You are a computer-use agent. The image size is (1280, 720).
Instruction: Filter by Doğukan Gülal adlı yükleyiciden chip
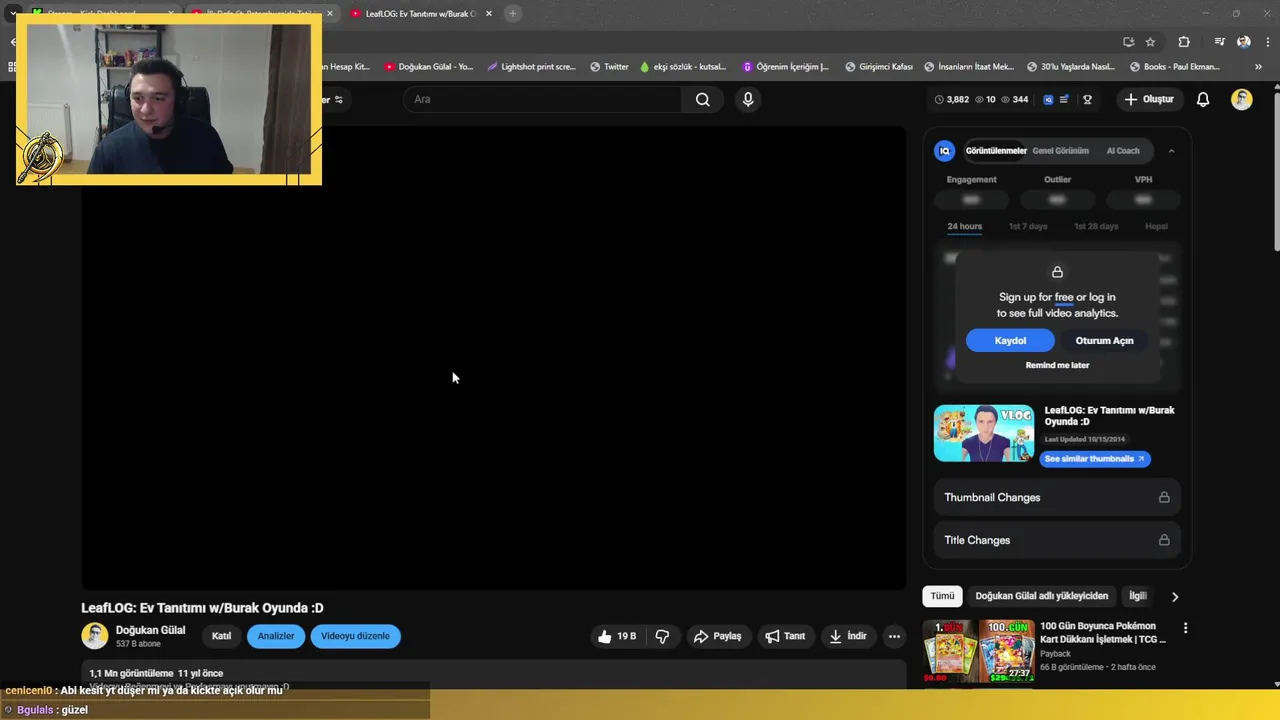(x=1041, y=596)
